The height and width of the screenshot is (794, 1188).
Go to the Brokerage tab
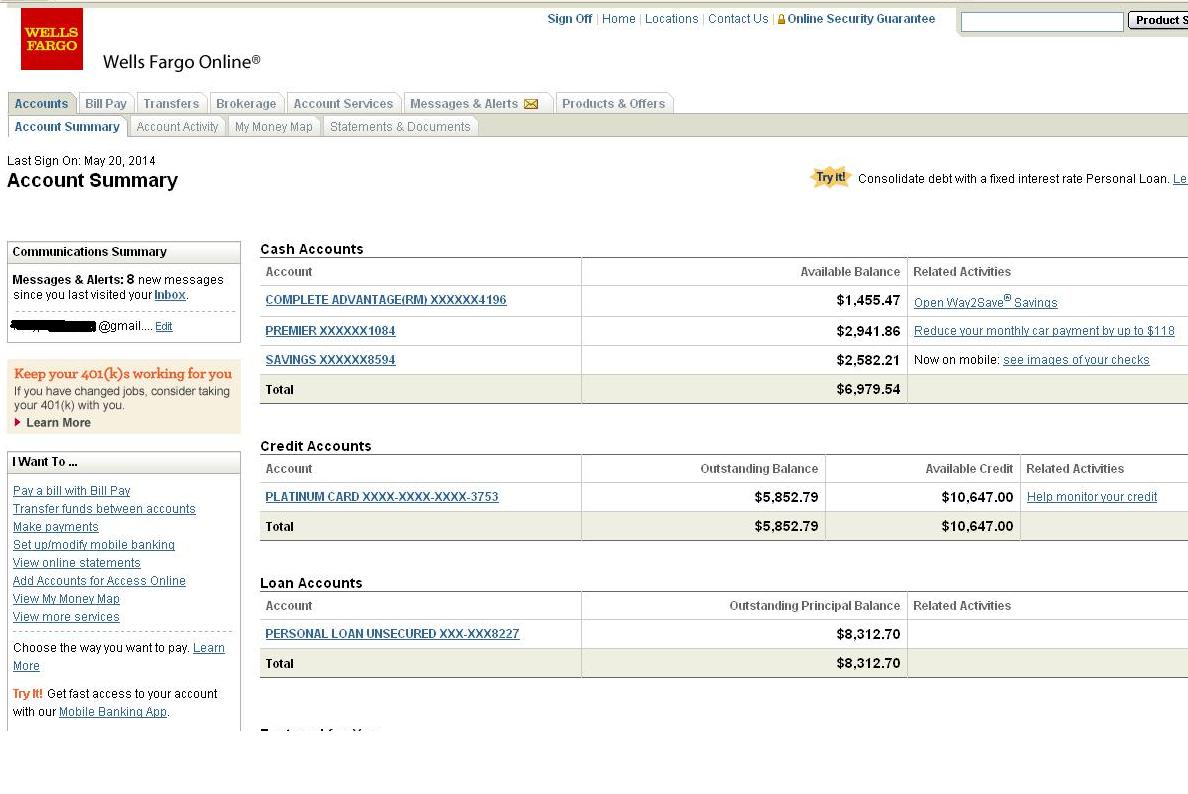(x=246, y=104)
